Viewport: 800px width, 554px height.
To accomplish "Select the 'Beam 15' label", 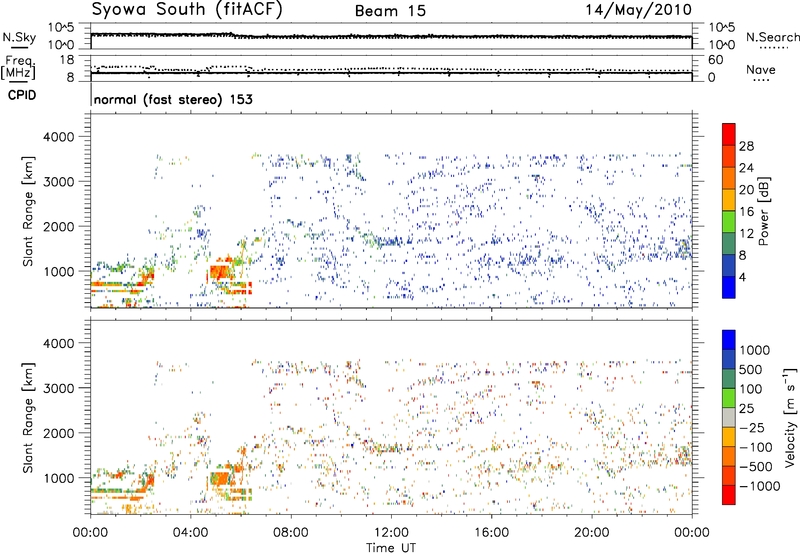I will point(390,11).
